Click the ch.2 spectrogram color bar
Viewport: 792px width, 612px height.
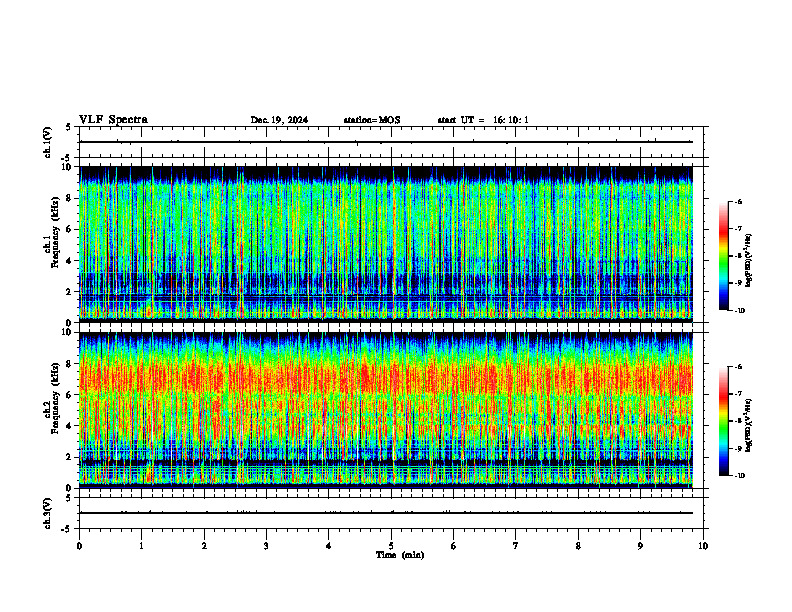pos(724,421)
